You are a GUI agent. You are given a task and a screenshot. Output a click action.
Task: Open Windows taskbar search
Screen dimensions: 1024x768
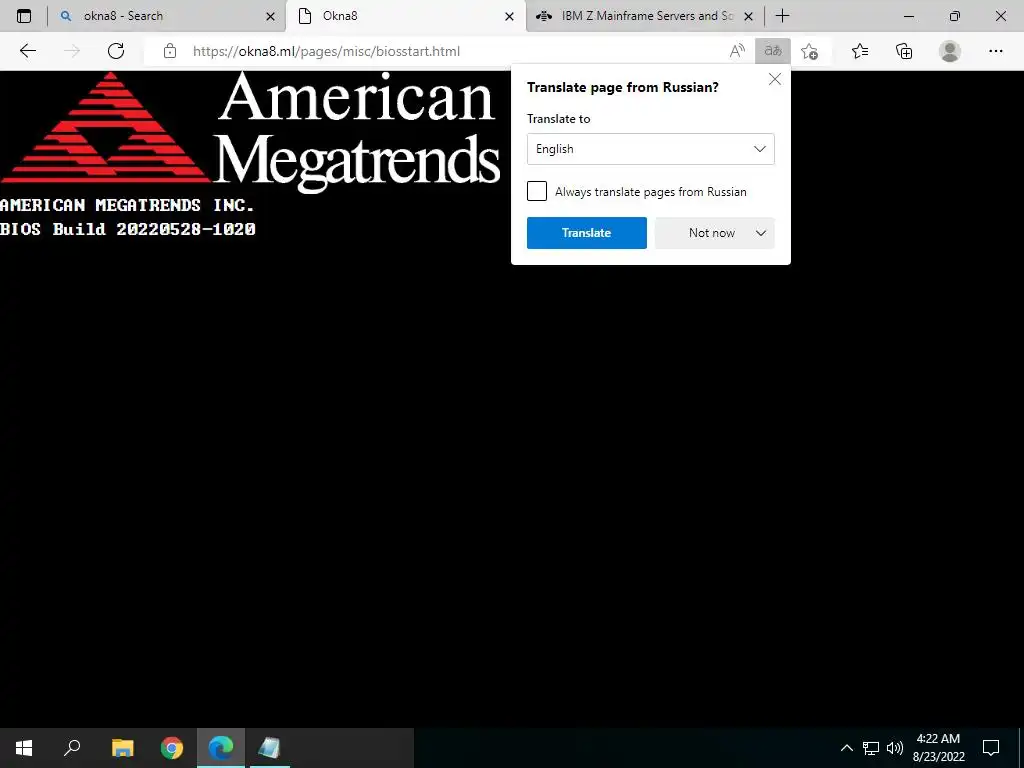pyautogui.click(x=72, y=748)
